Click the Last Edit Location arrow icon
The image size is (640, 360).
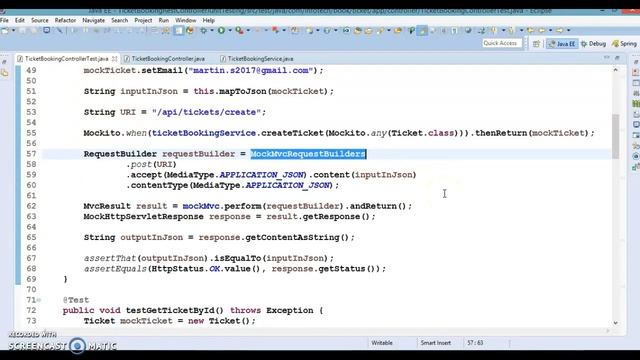(x=530, y=30)
